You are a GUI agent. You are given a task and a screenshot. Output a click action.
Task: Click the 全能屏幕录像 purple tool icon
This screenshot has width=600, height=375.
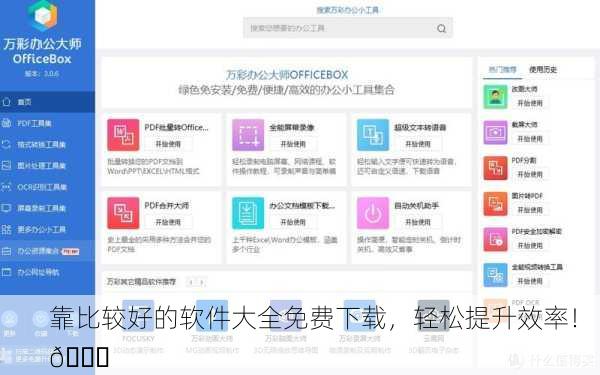(x=248, y=135)
